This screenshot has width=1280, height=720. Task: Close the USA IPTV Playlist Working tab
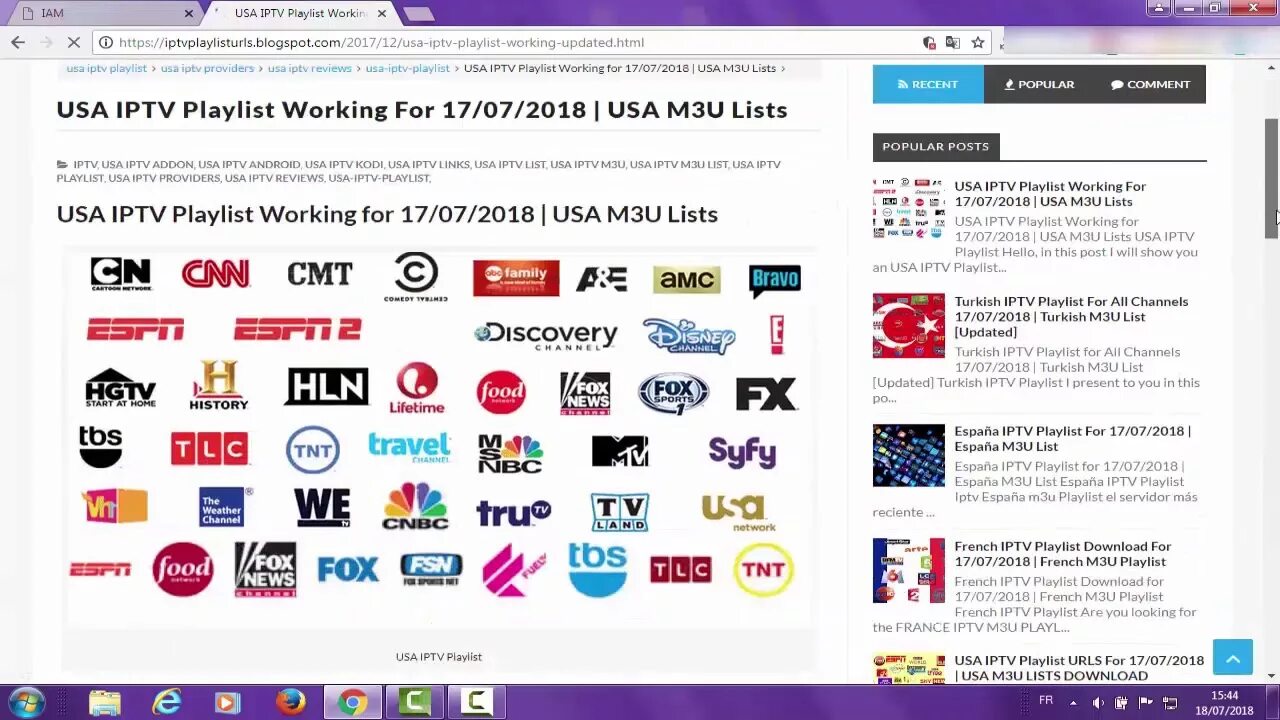pyautogui.click(x=382, y=14)
